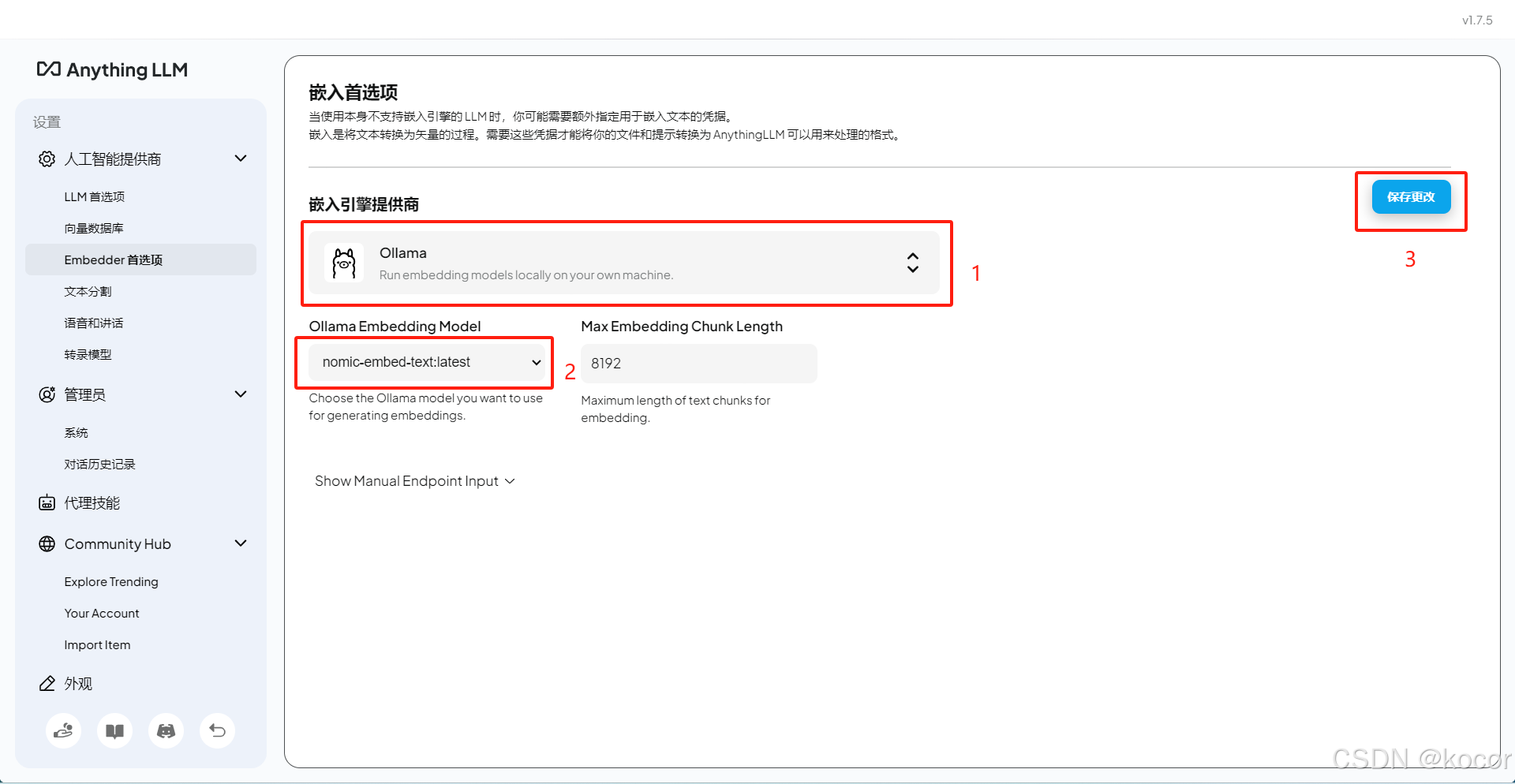Click the Ollama llama logo
This screenshot has height=784, width=1515.
(344, 263)
